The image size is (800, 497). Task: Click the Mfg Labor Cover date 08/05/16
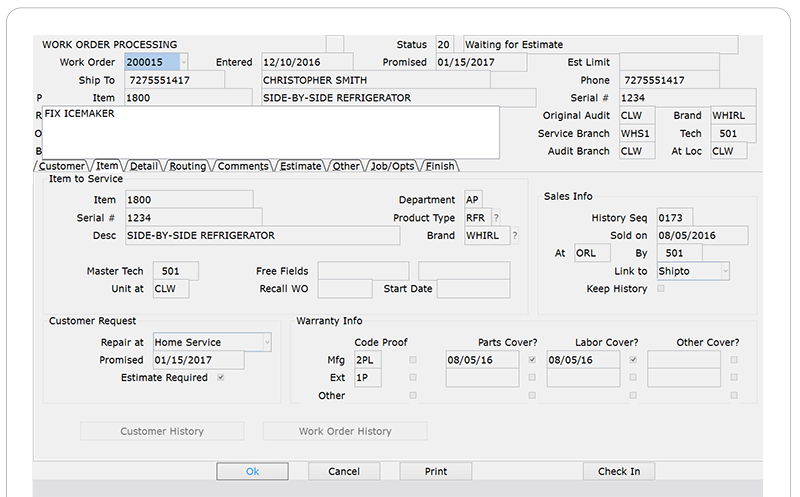pos(583,360)
